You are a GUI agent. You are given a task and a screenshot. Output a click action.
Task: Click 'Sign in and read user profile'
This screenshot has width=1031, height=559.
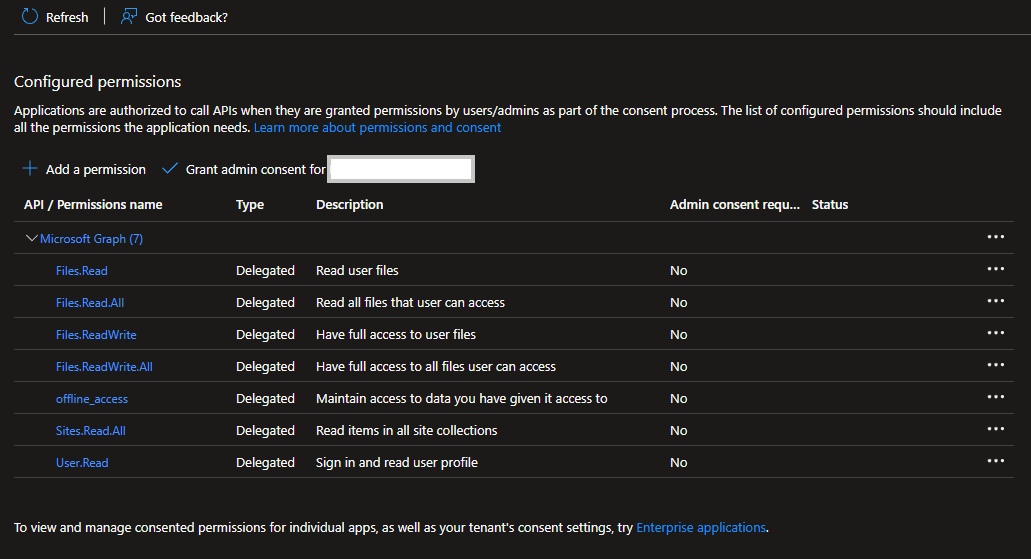click(x=397, y=462)
